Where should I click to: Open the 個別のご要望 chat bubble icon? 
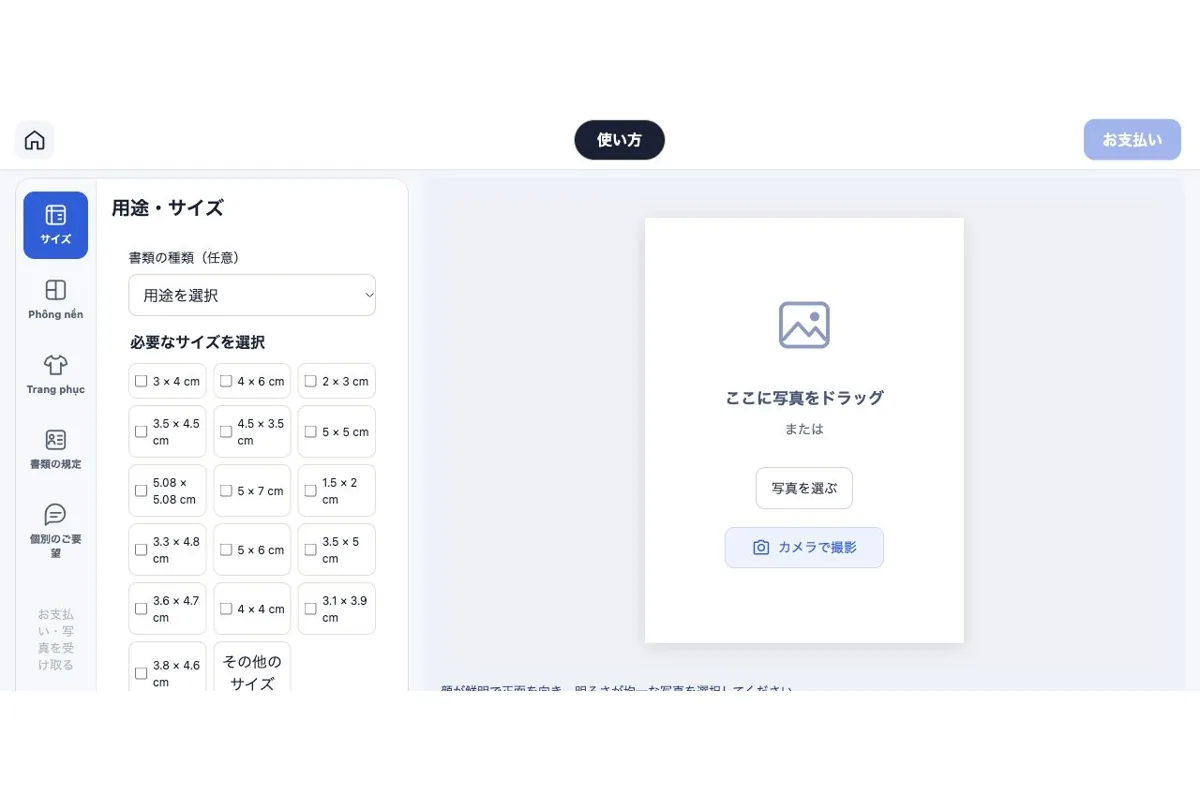pyautogui.click(x=56, y=515)
